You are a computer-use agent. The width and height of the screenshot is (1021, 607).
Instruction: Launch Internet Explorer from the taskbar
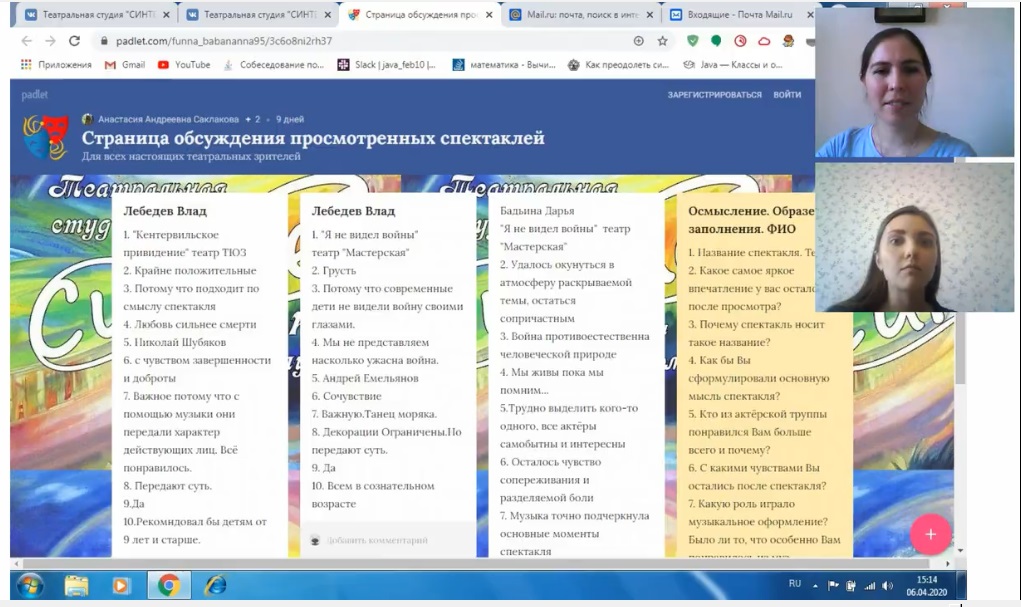(x=216, y=586)
